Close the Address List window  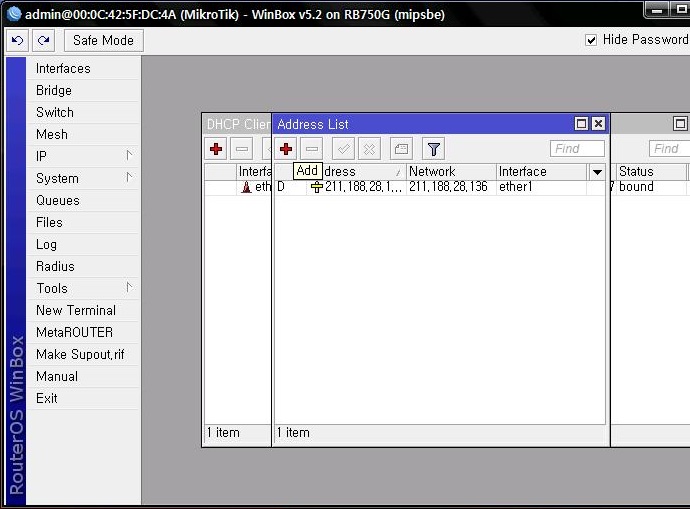tap(598, 124)
